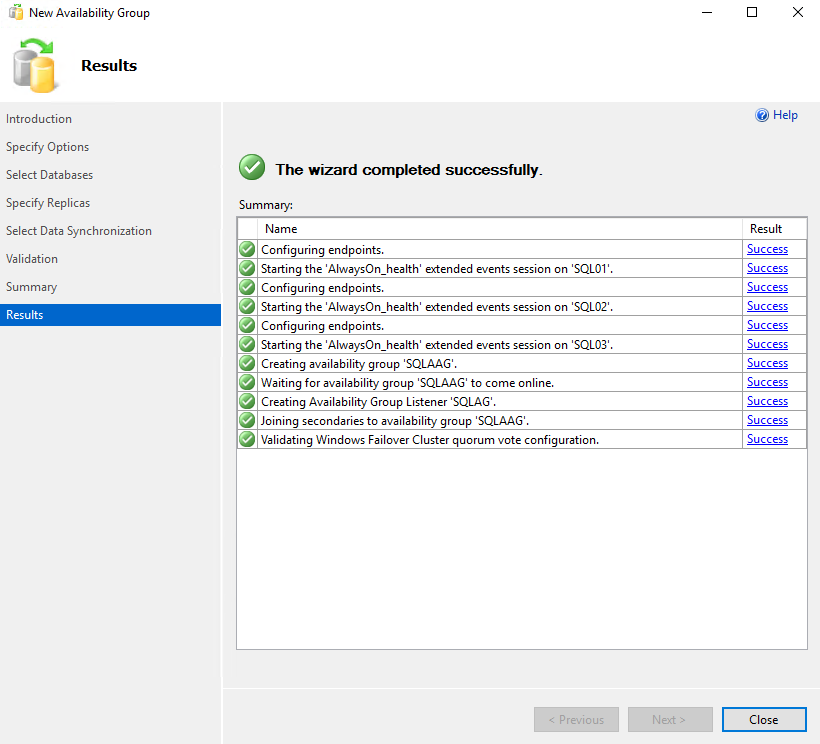Select the text "Validating Windows Failover Cluster quorum vote configuration."
Viewport: 820px width, 744px height.
click(430, 440)
